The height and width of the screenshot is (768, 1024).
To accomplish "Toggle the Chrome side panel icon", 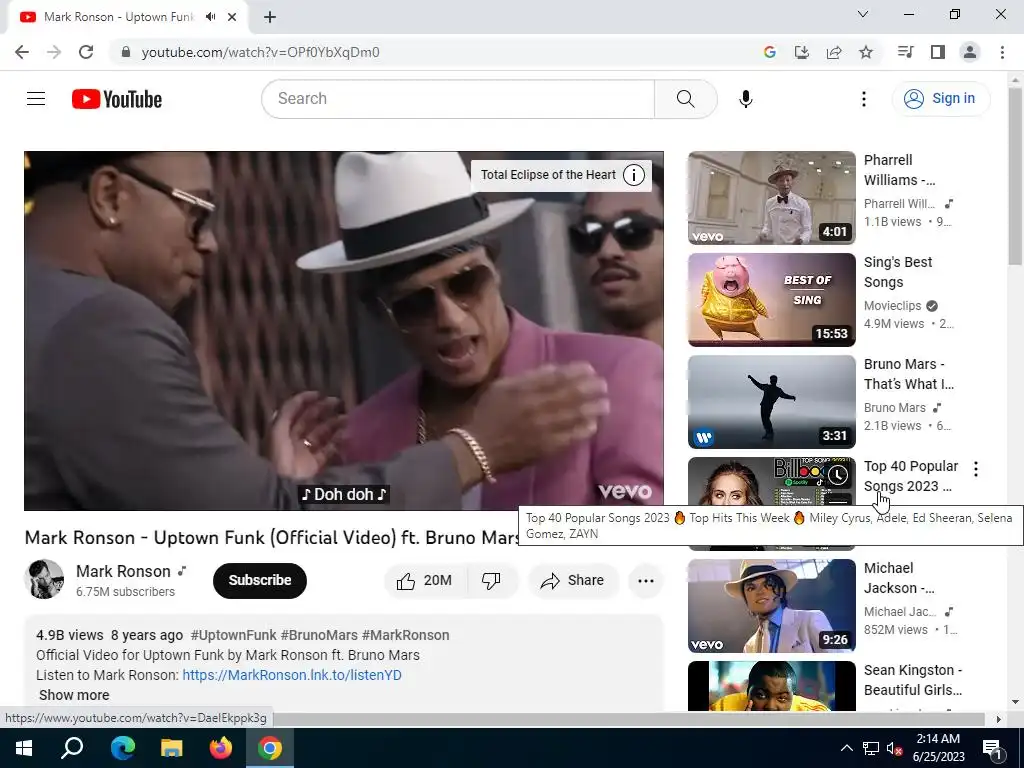I will tap(938, 52).
